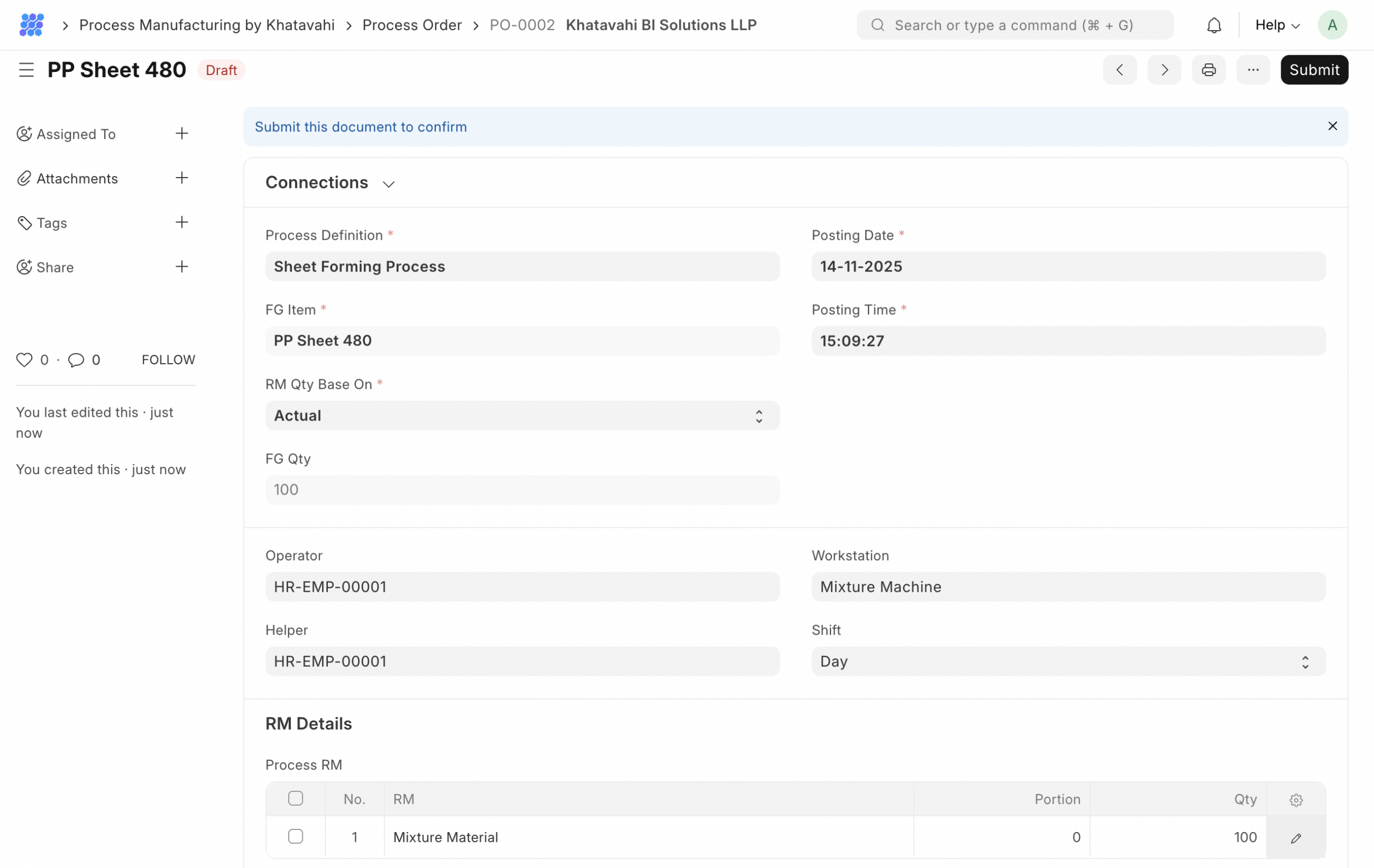Toggle the sidebar hamburger icon
This screenshot has width=1374, height=868.
(x=26, y=70)
